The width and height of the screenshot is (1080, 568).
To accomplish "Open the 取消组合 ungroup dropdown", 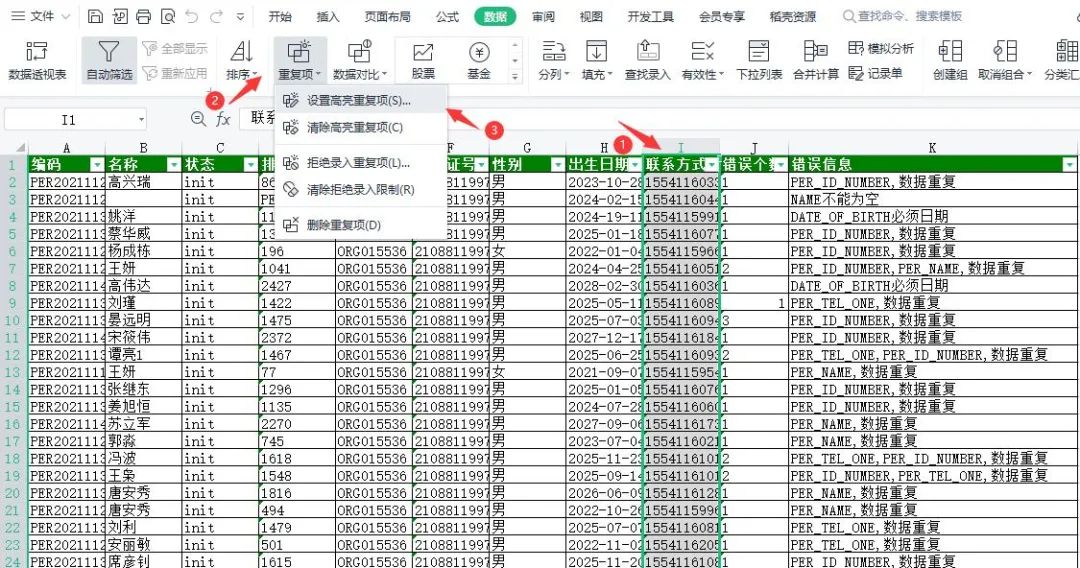I will pyautogui.click(x=1005, y=60).
